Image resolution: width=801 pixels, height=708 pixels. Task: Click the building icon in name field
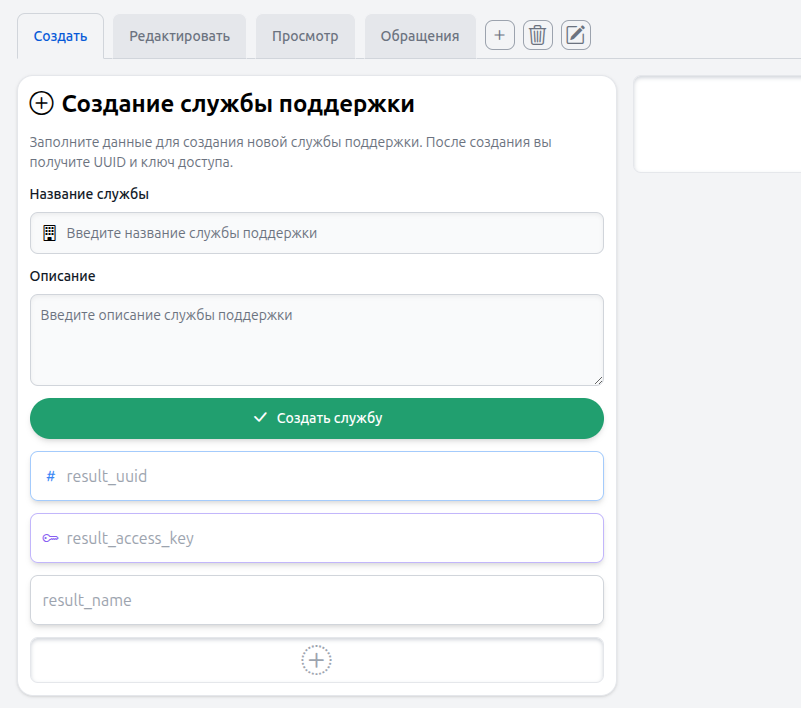50,233
